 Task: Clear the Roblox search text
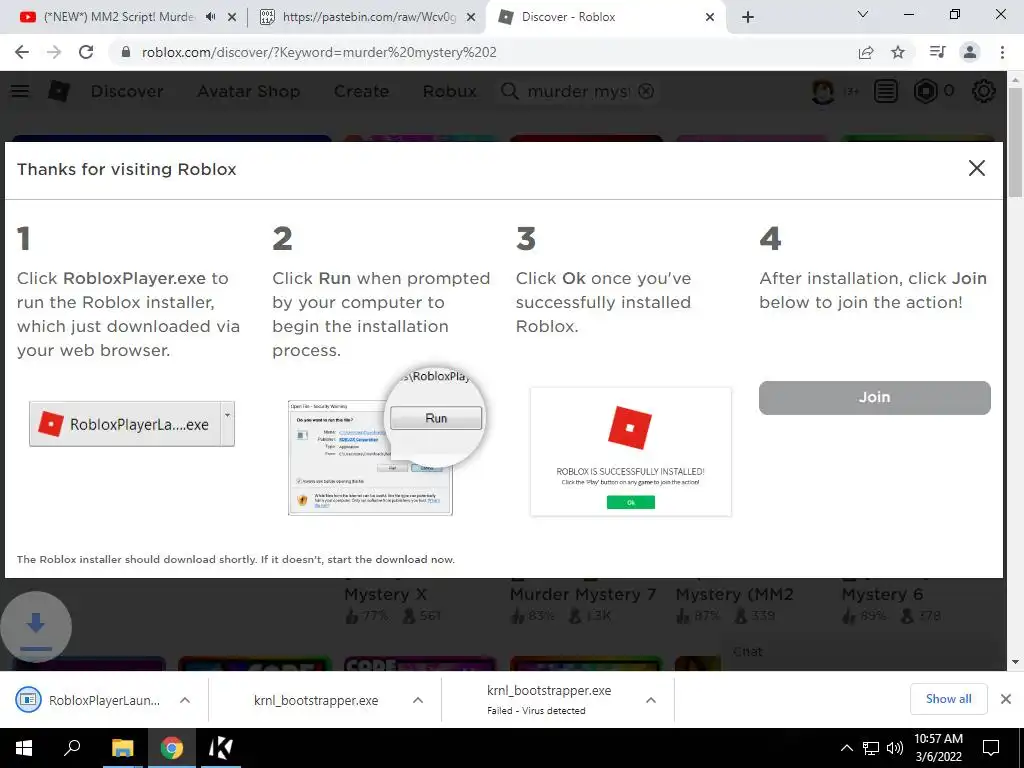click(x=646, y=91)
